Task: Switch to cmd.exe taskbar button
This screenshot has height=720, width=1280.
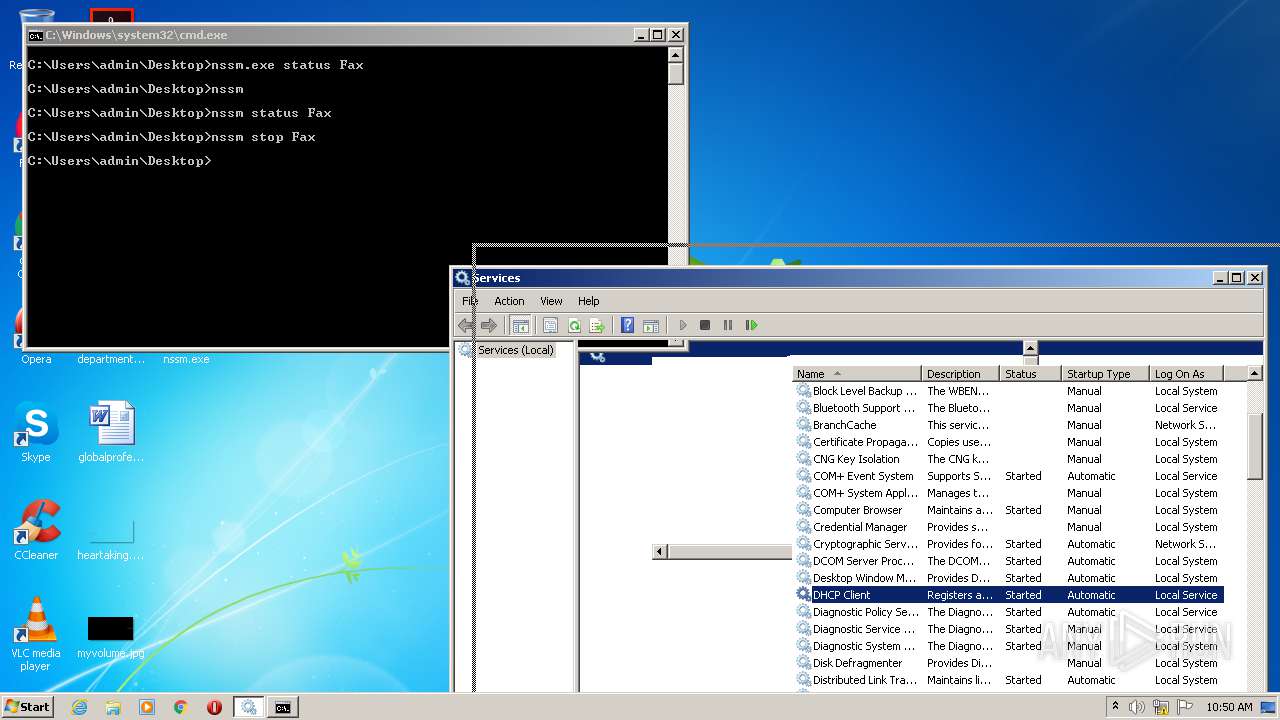Action: coord(283,707)
